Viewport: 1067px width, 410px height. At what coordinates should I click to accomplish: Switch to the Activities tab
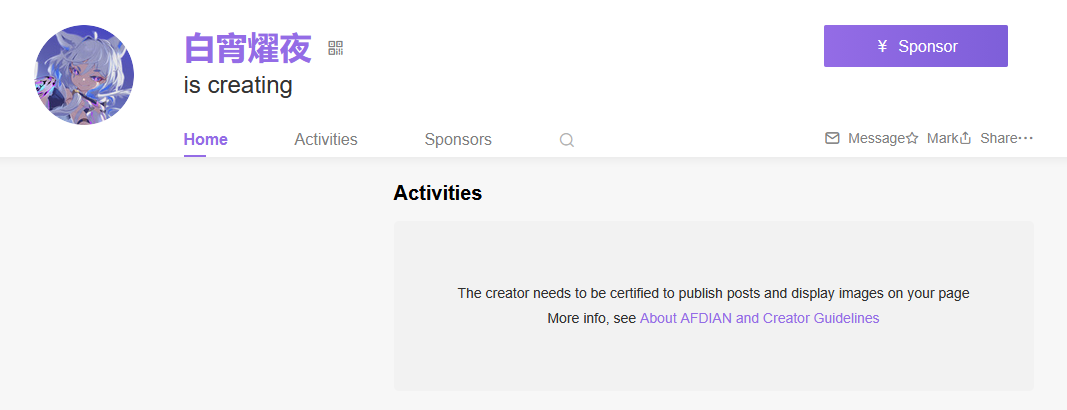point(326,139)
